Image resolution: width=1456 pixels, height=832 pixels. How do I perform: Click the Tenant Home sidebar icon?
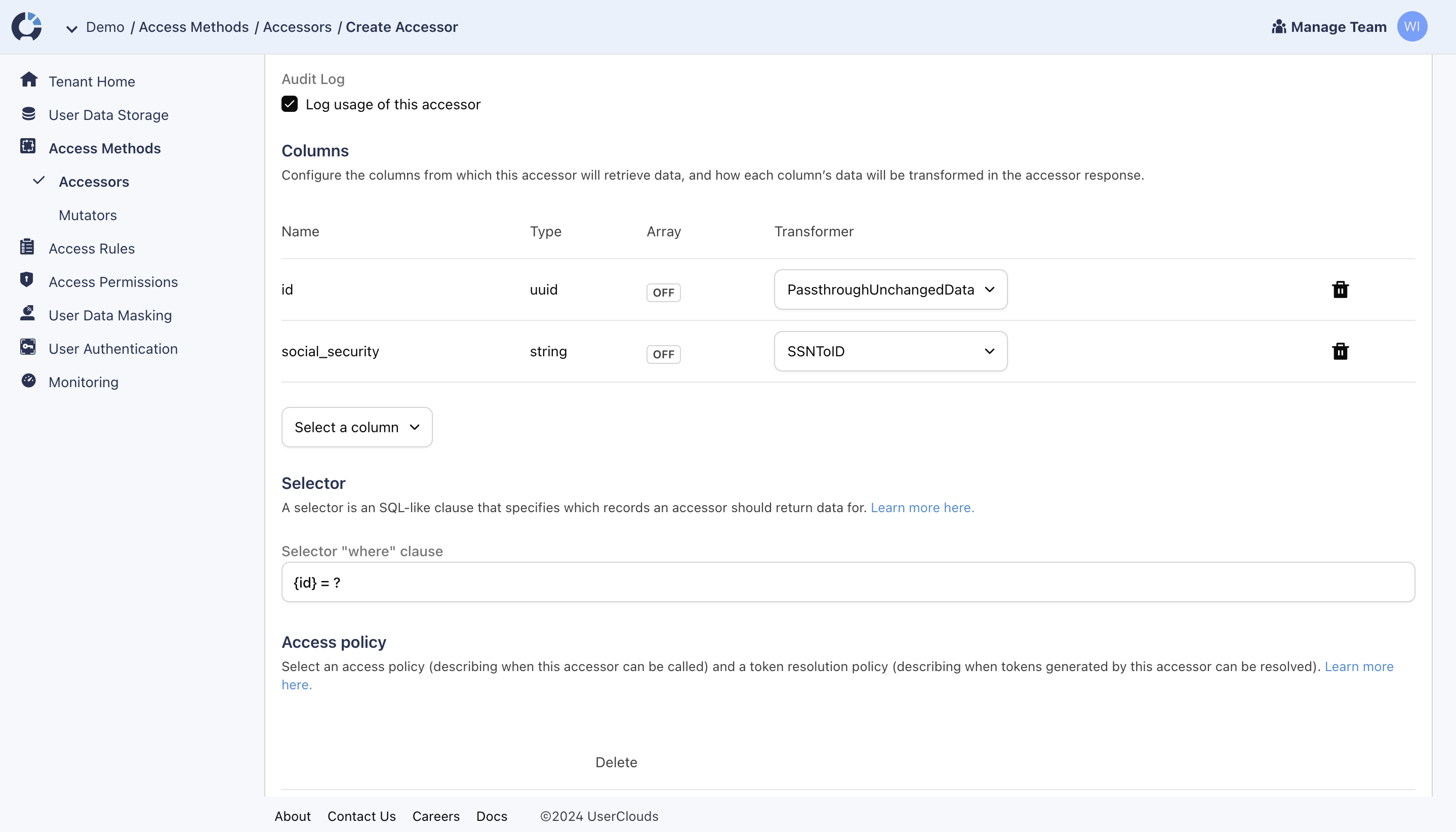(x=28, y=80)
